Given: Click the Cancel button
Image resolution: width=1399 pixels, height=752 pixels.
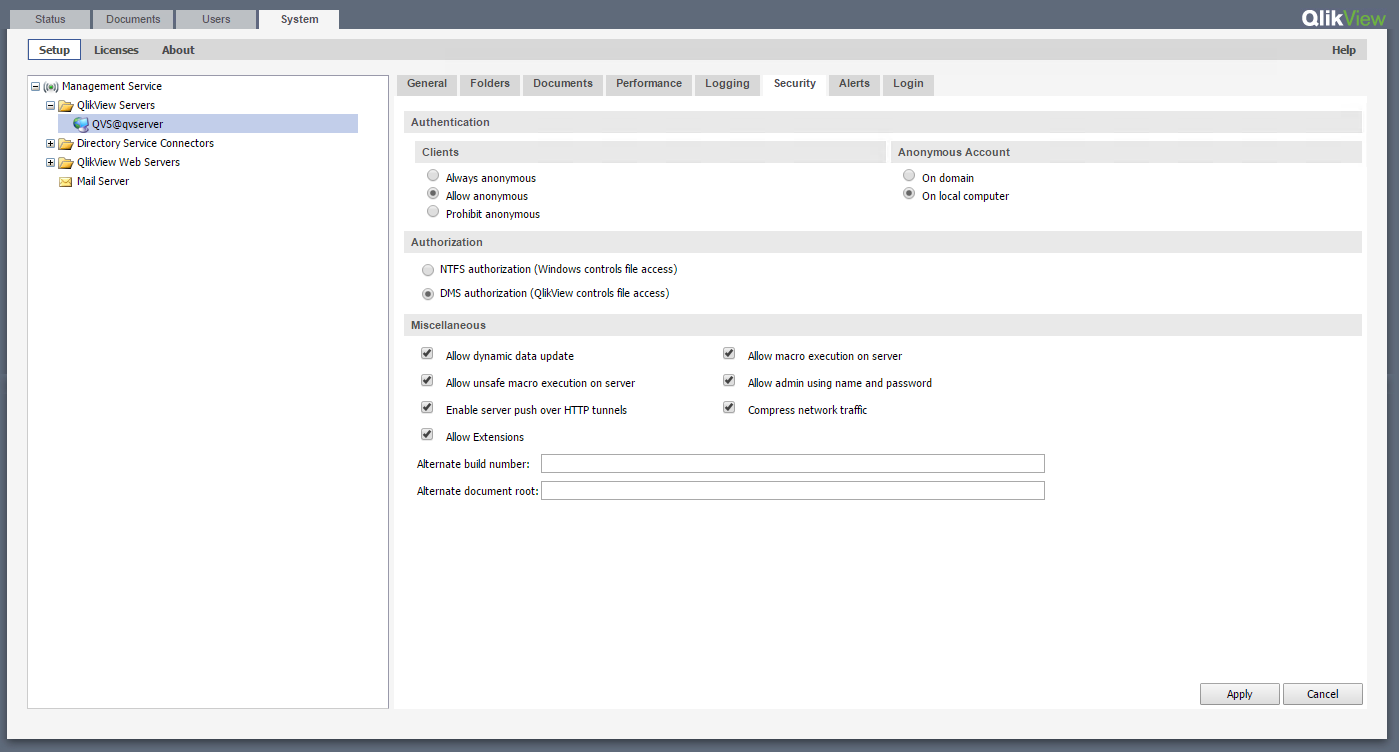Looking at the screenshot, I should (x=1323, y=694).
